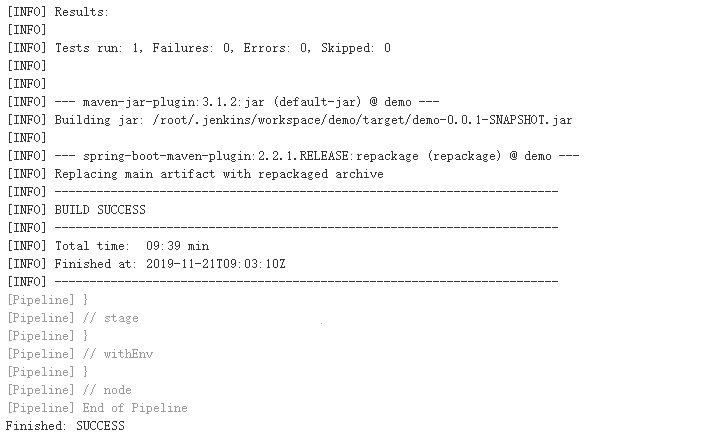Click 'Replacing main artifact with repackaged archive'

[x=218, y=174]
